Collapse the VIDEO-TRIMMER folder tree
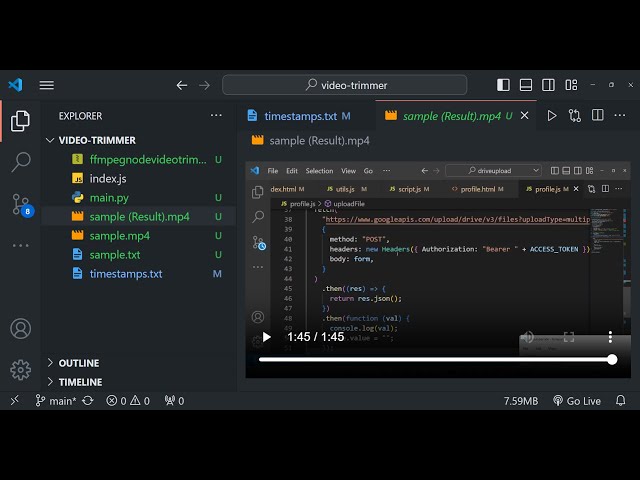 click(x=97, y=140)
